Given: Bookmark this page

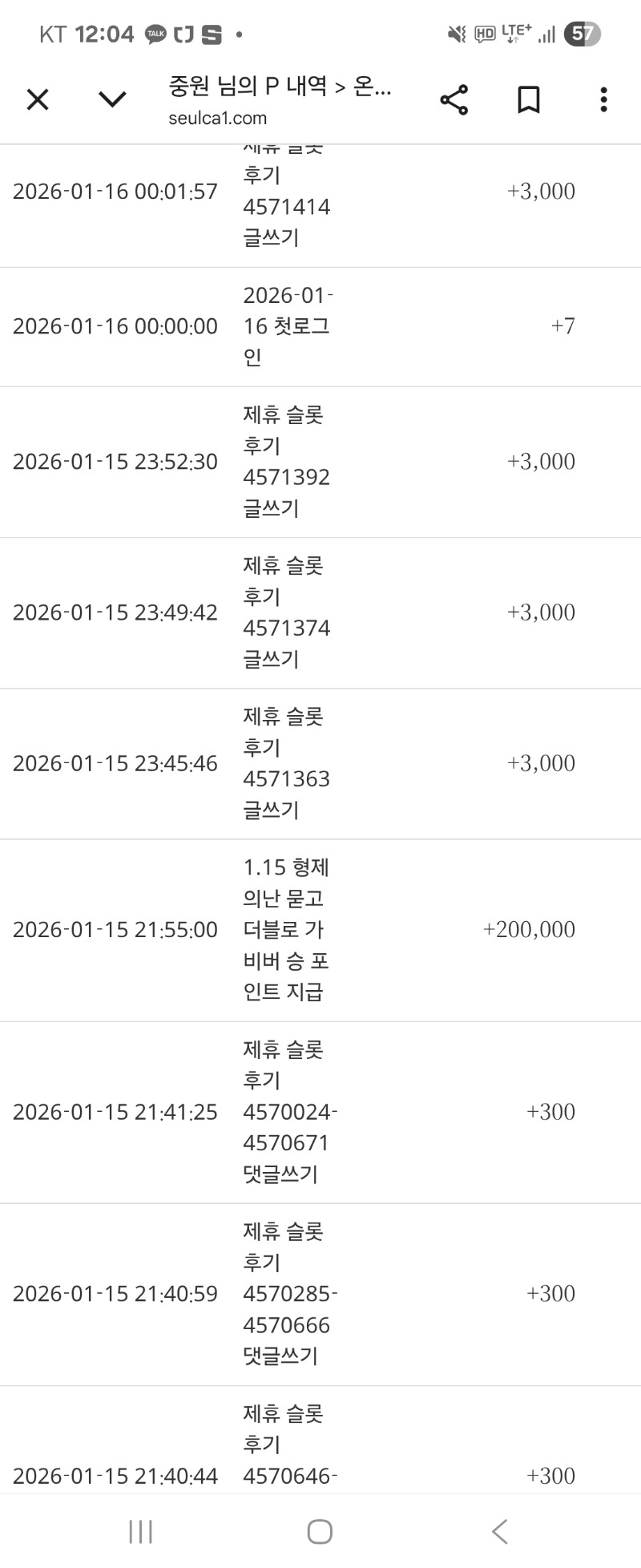Looking at the screenshot, I should click(528, 100).
